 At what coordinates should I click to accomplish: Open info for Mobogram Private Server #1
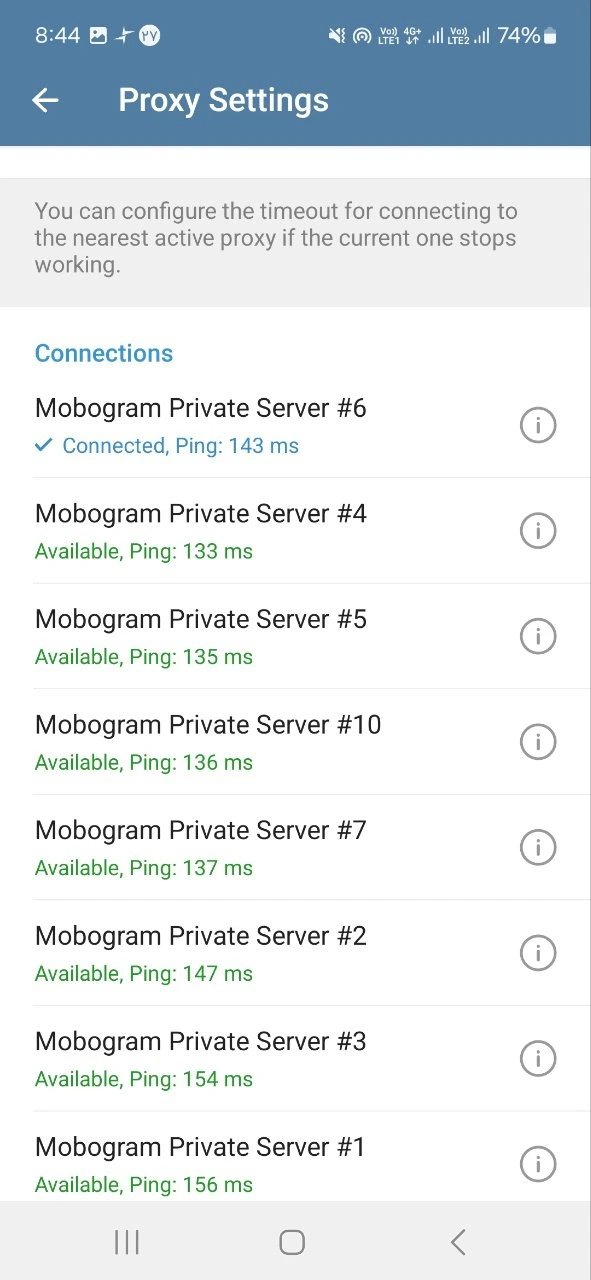pos(538,1164)
